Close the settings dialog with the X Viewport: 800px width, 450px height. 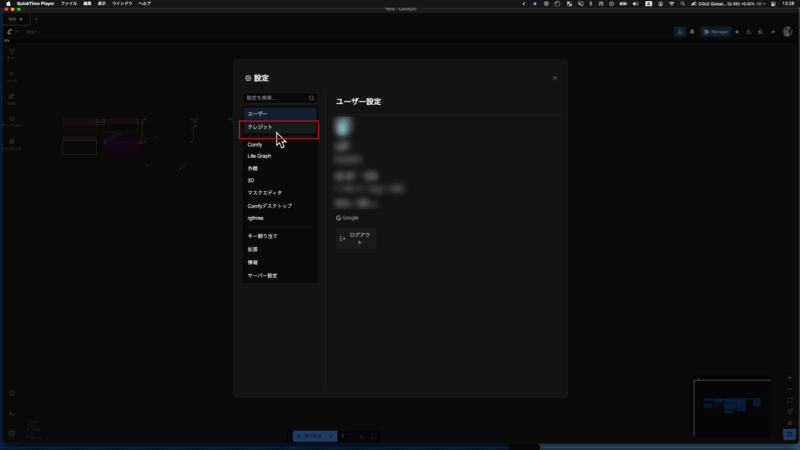pyautogui.click(x=555, y=78)
